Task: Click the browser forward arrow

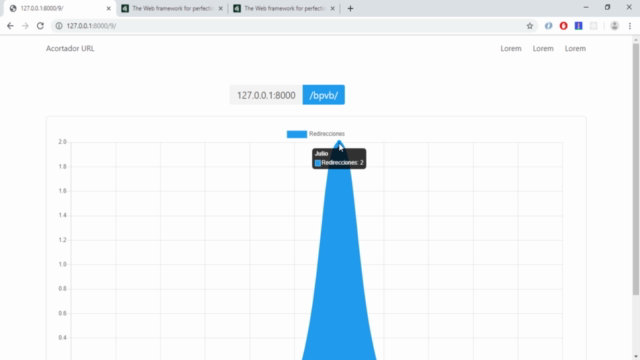Action: [x=25, y=26]
